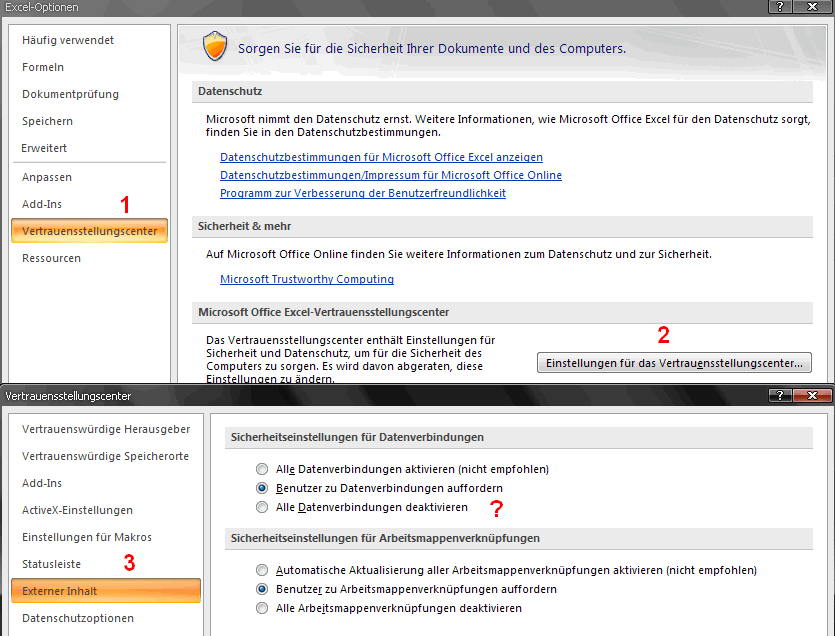The image size is (835, 636).
Task: Click the Datenschutz section heading
Action: (230, 91)
